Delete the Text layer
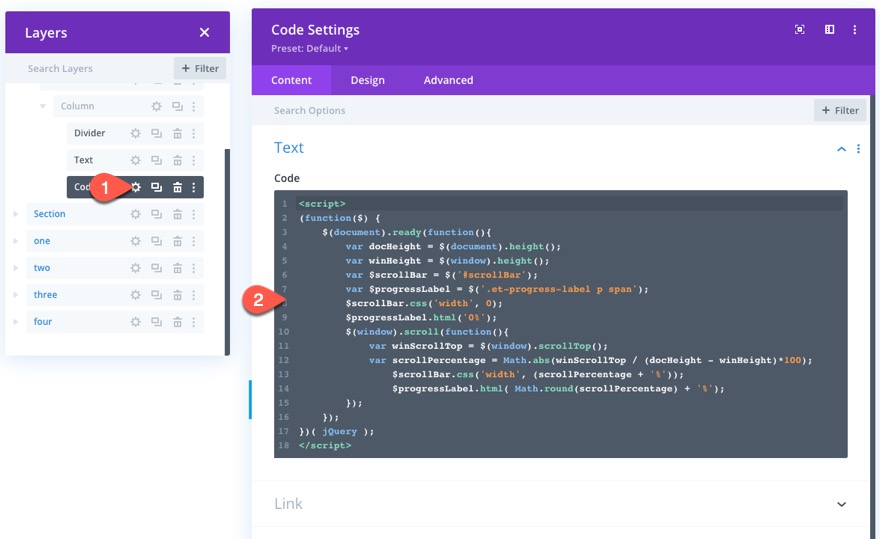The width and height of the screenshot is (880, 539). pos(177,160)
